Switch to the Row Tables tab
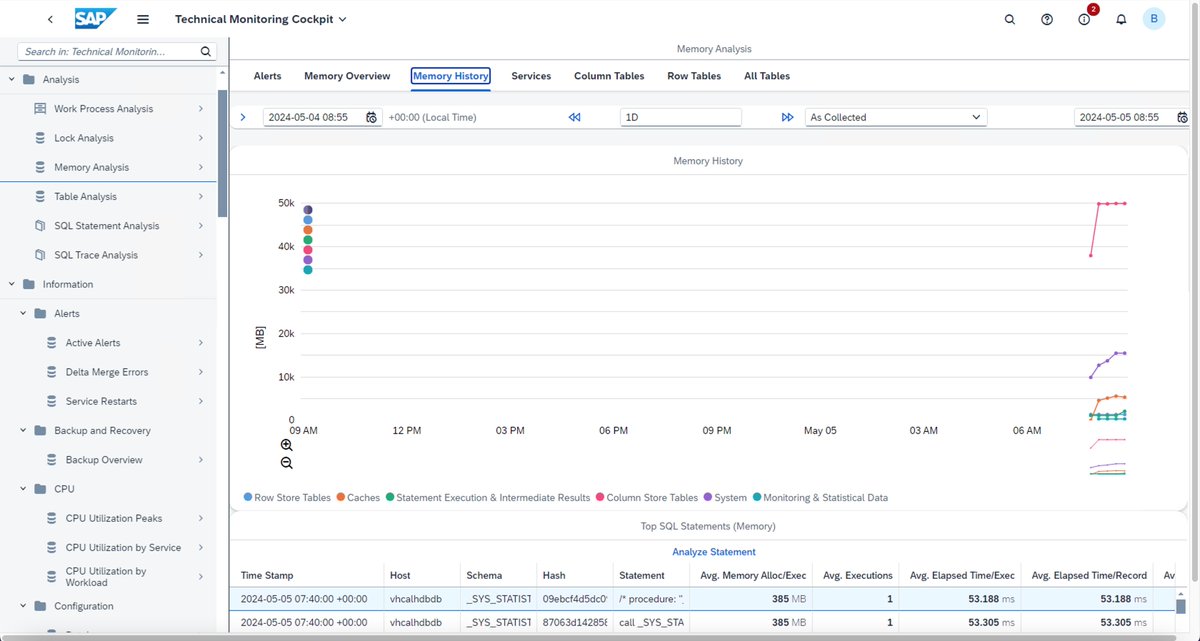The image size is (1200, 641). (694, 76)
